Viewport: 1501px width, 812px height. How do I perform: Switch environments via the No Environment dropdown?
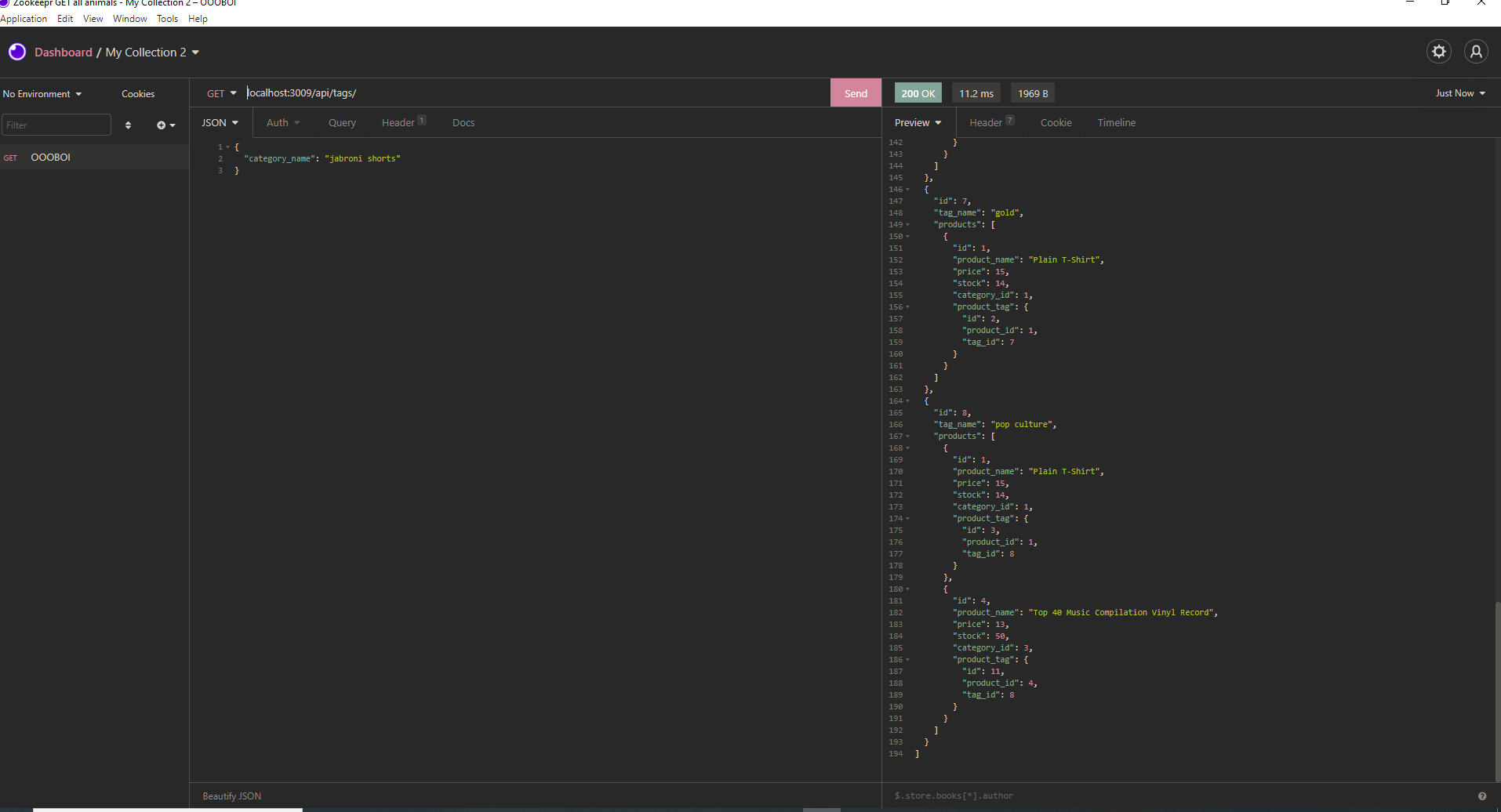[41, 93]
